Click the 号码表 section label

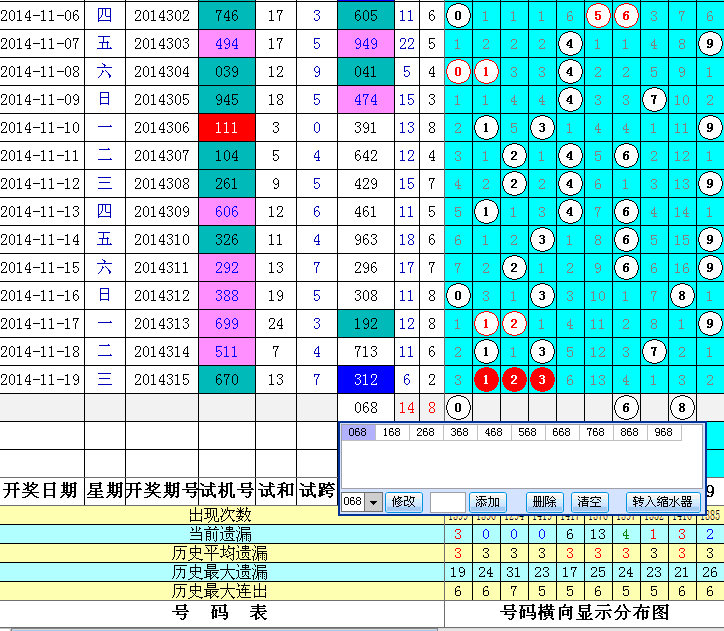221,613
